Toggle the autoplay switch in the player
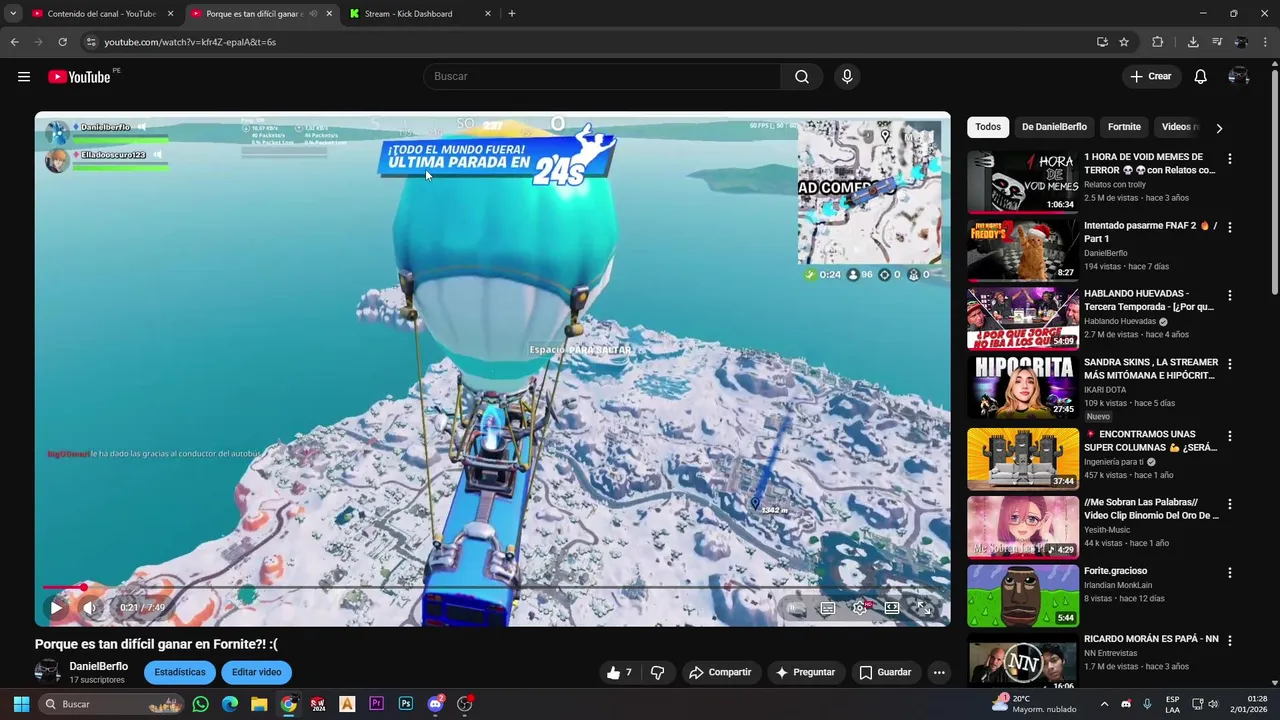This screenshot has height=720, width=1280. coord(795,607)
